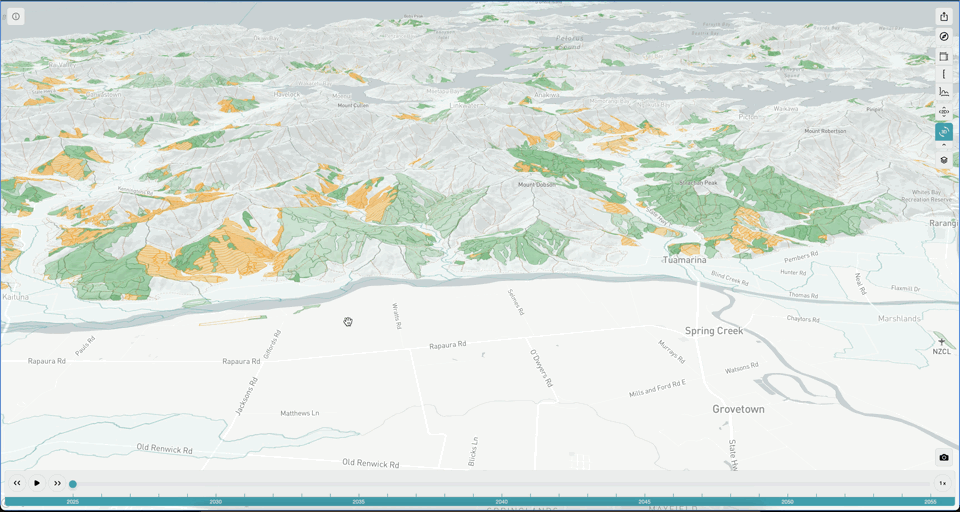Collapse the toolbar with the chevron arrow
The width and height of the screenshot is (960, 512).
944,146
